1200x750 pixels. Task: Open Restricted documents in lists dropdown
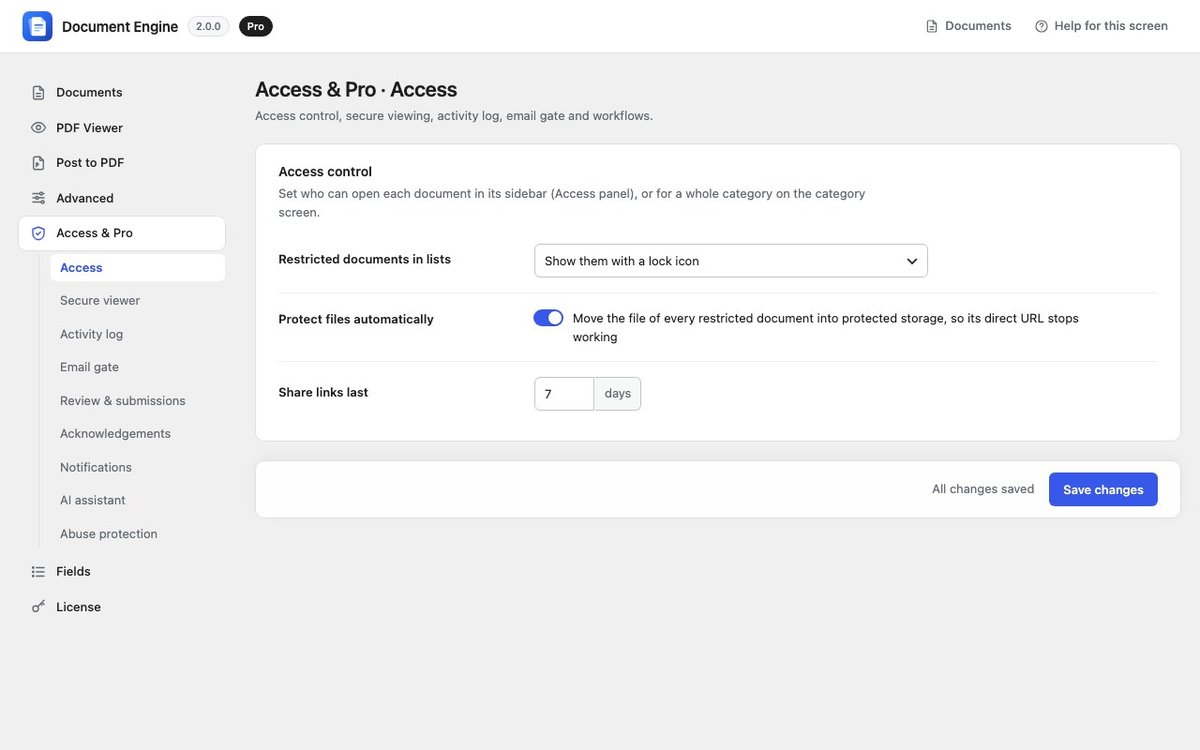pos(731,261)
